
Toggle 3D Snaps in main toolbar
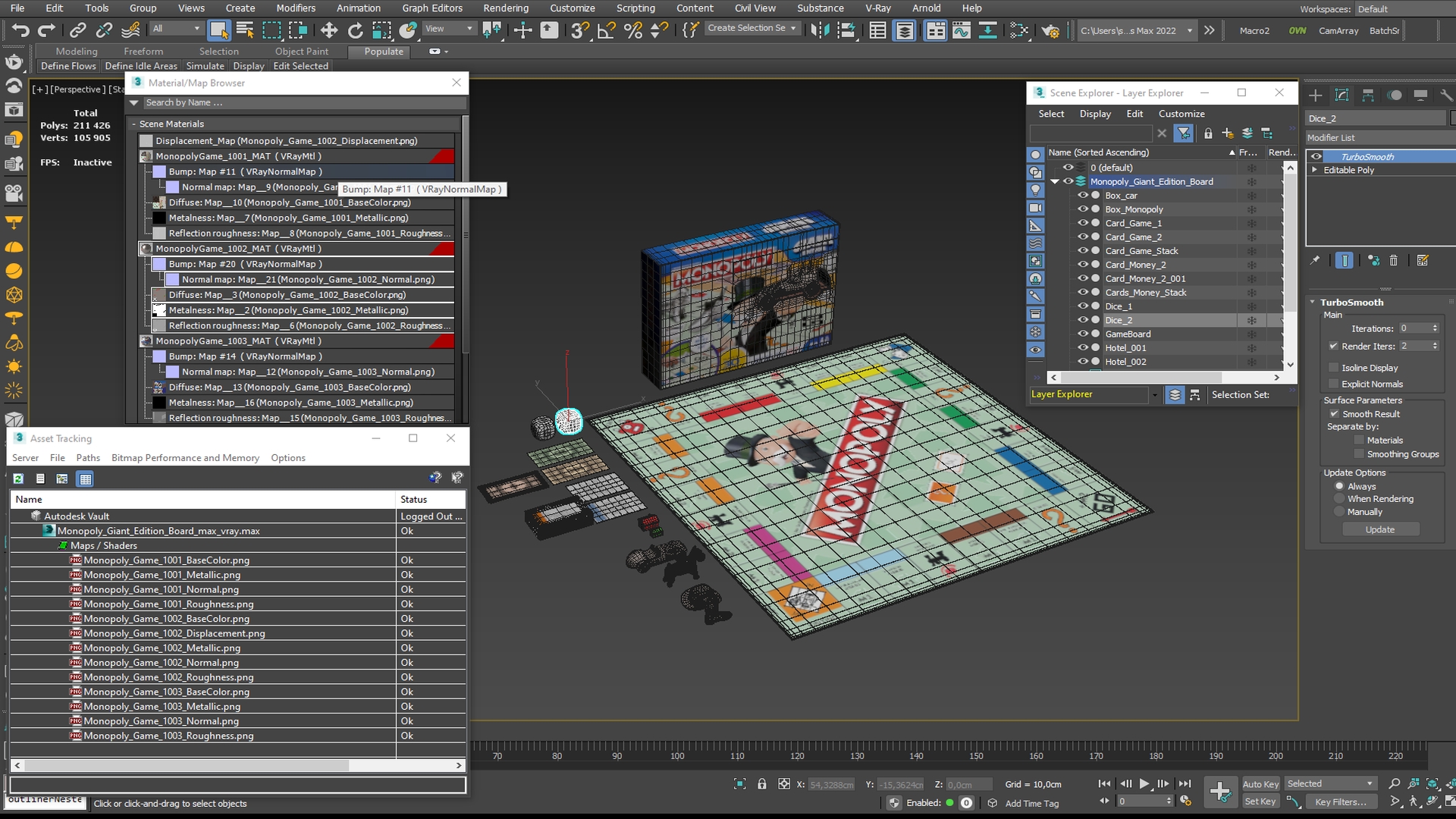(x=580, y=30)
